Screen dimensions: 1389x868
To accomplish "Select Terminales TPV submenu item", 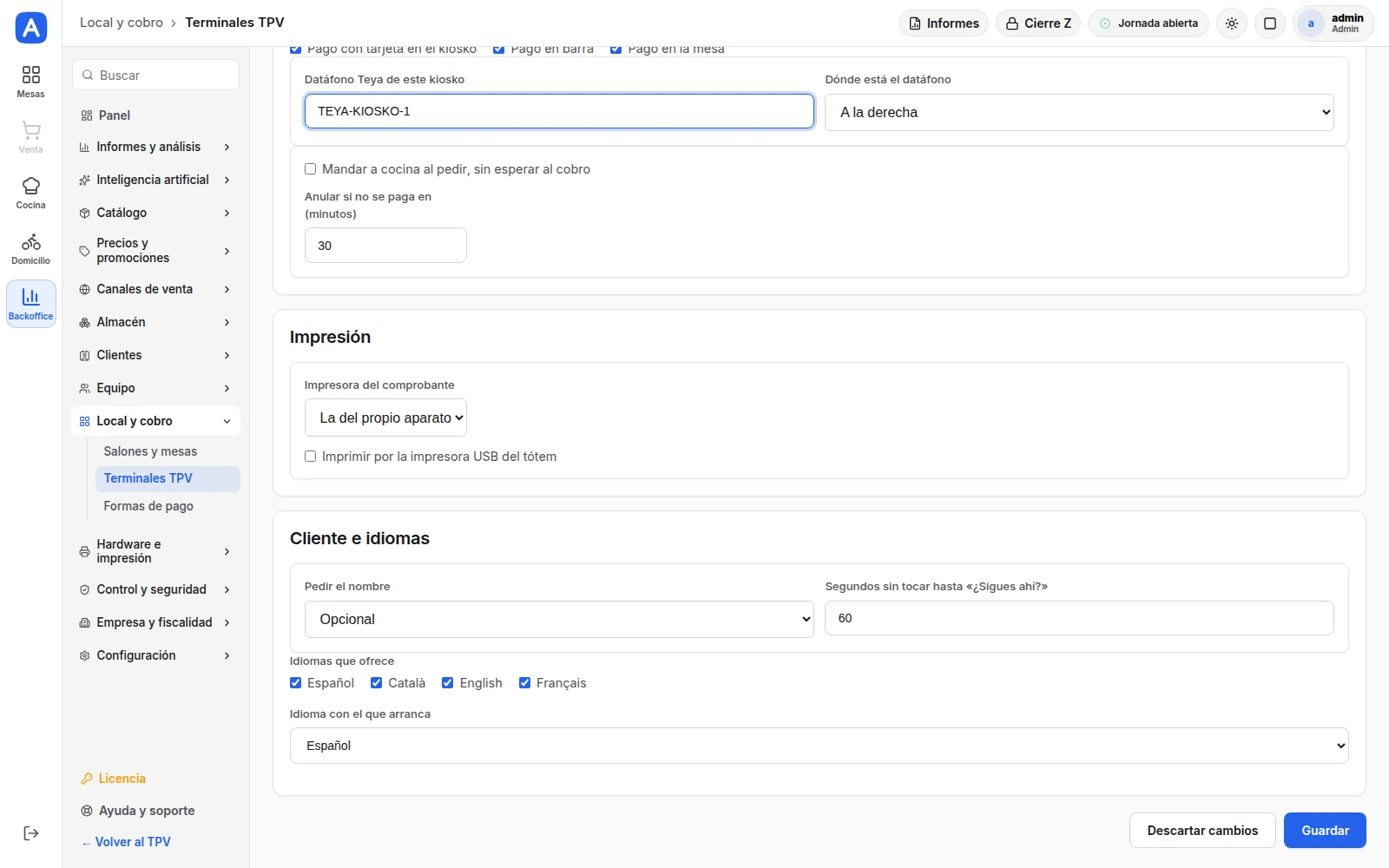I will pos(168,478).
